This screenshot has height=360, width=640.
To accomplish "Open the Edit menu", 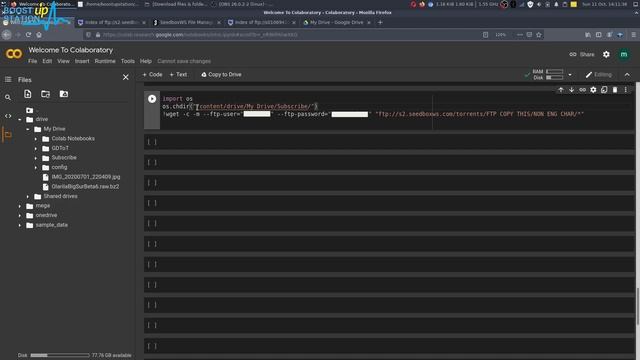I will [x=47, y=61].
